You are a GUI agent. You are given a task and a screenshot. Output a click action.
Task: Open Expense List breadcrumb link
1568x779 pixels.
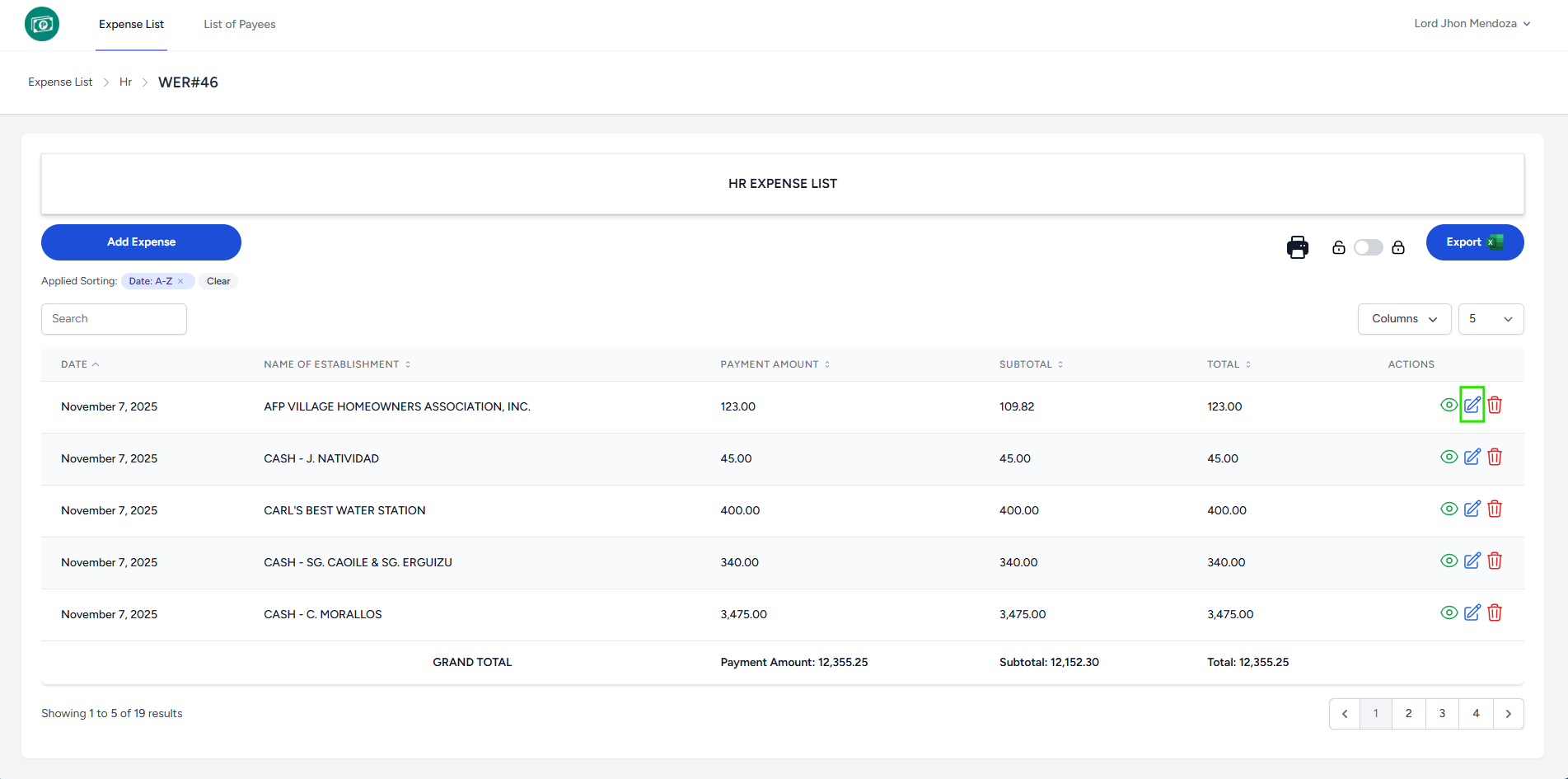(x=60, y=82)
